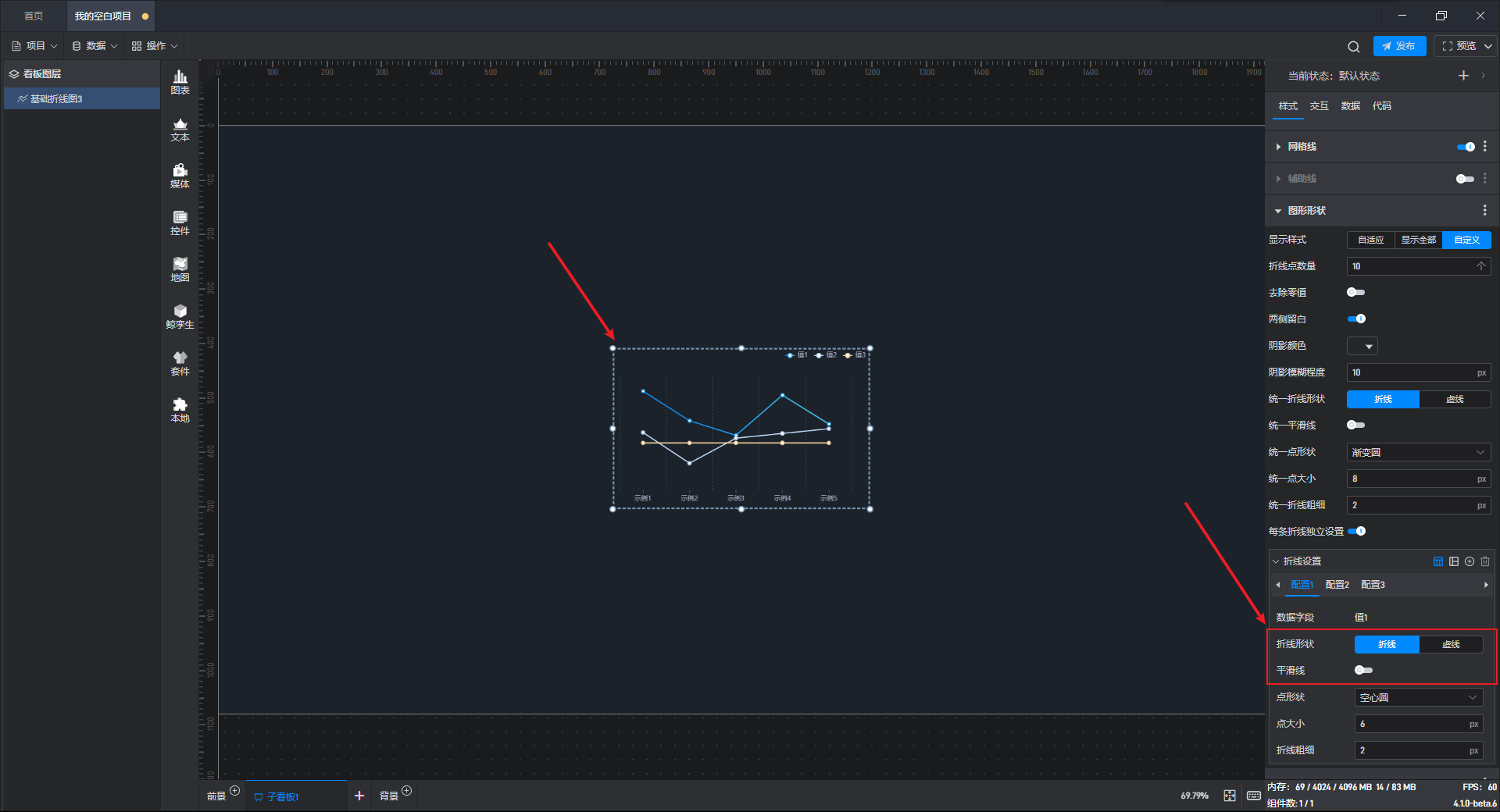Screen dimensions: 1500x812
Task: Switch to the 代码 tab
Action: [1382, 106]
